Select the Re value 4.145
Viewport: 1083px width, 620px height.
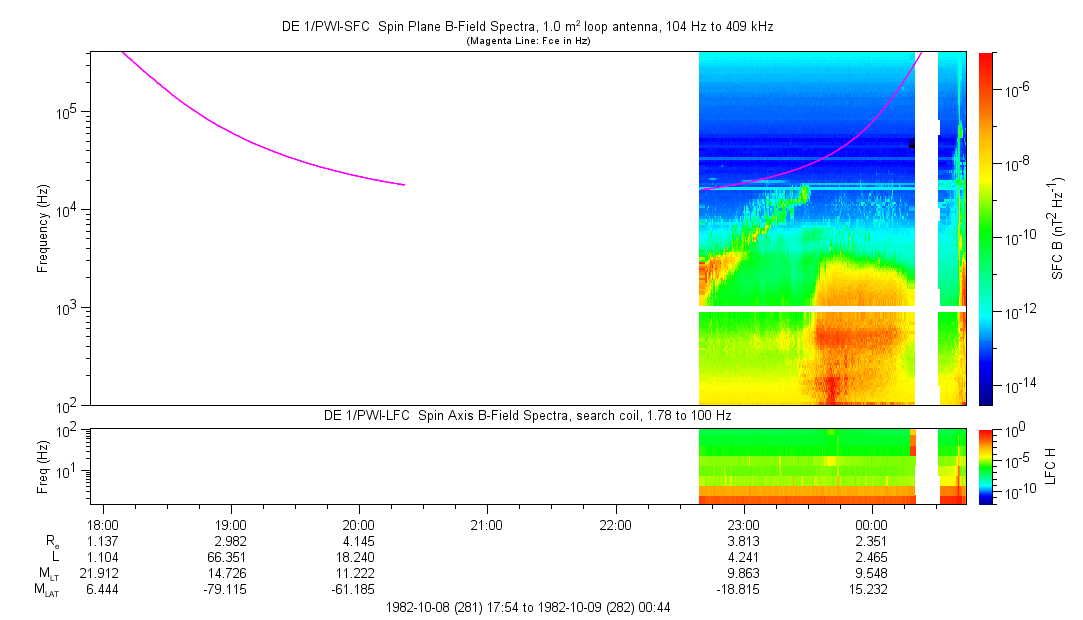pyautogui.click(x=359, y=541)
